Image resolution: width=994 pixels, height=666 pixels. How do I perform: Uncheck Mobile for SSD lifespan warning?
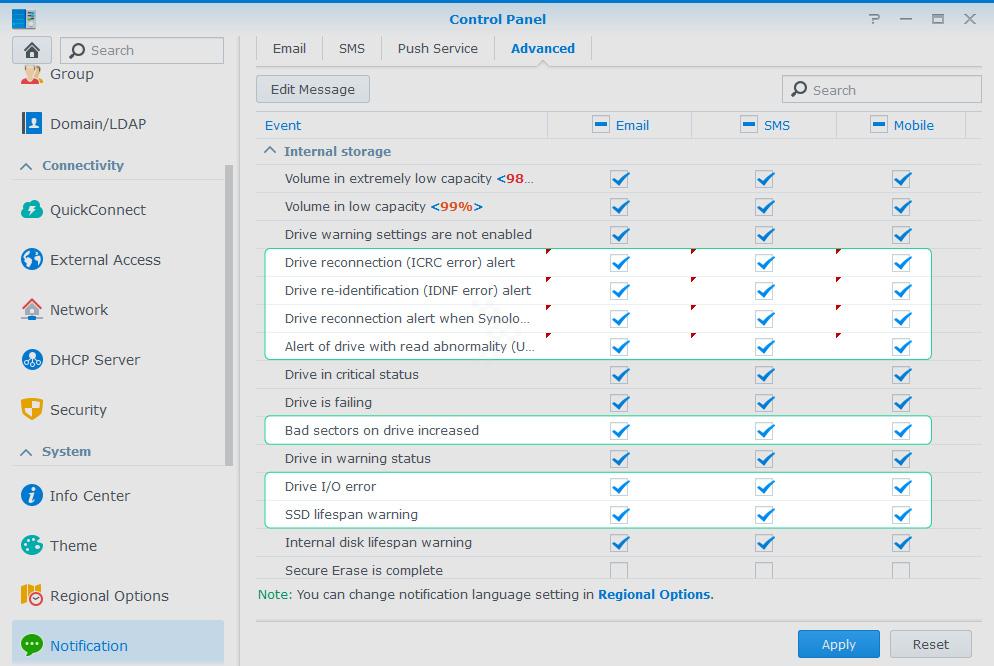[901, 515]
